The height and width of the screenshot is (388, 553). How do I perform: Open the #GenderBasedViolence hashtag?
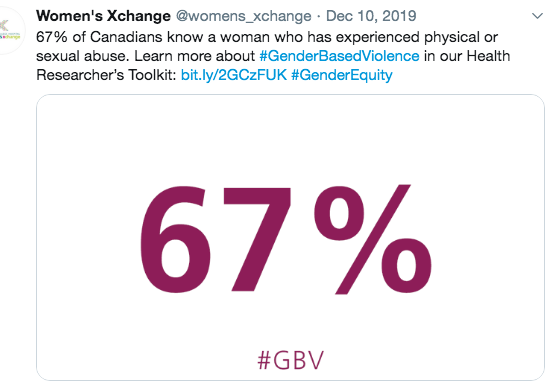point(339,56)
